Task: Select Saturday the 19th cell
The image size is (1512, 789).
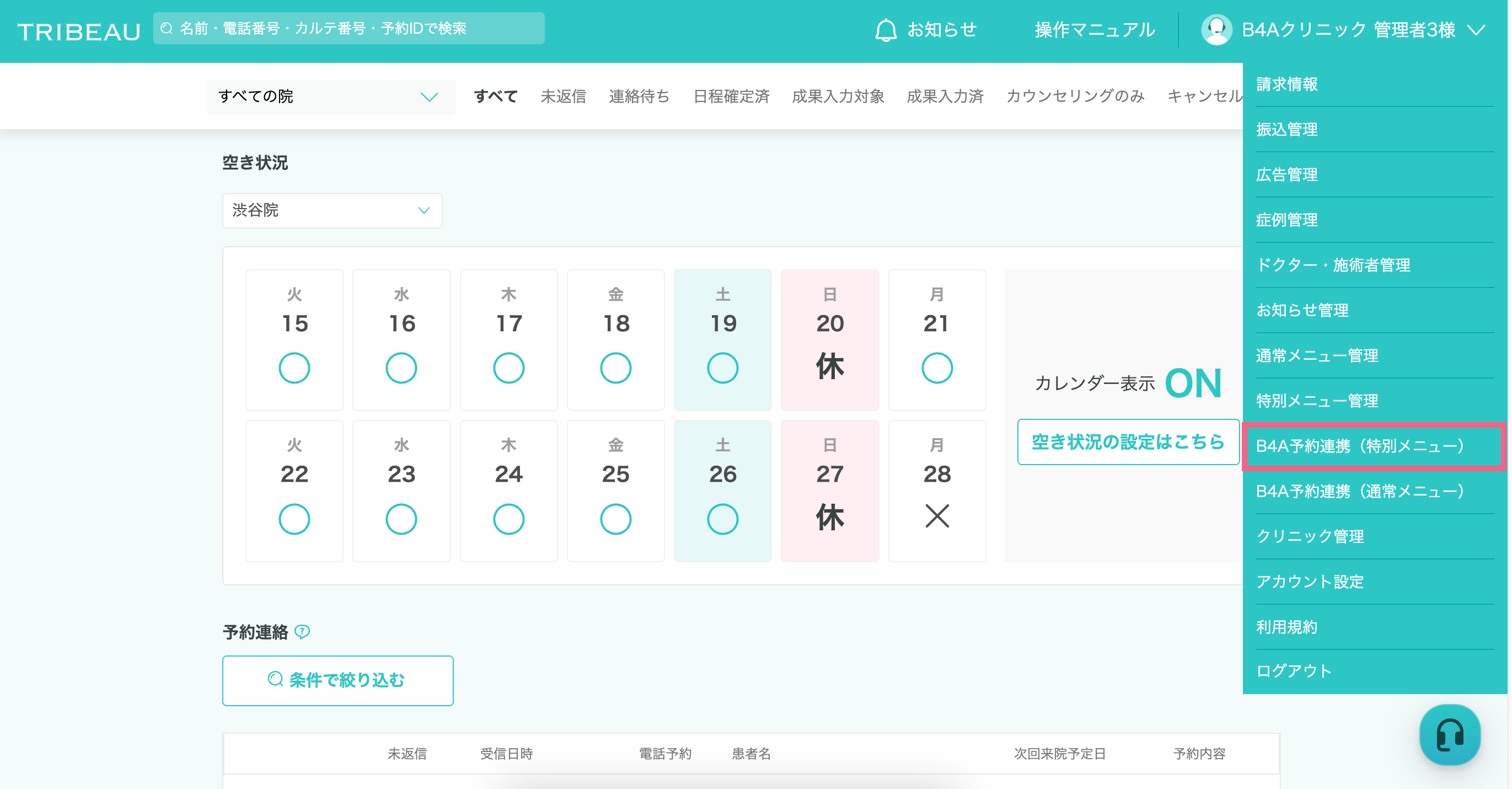Action: click(x=722, y=339)
